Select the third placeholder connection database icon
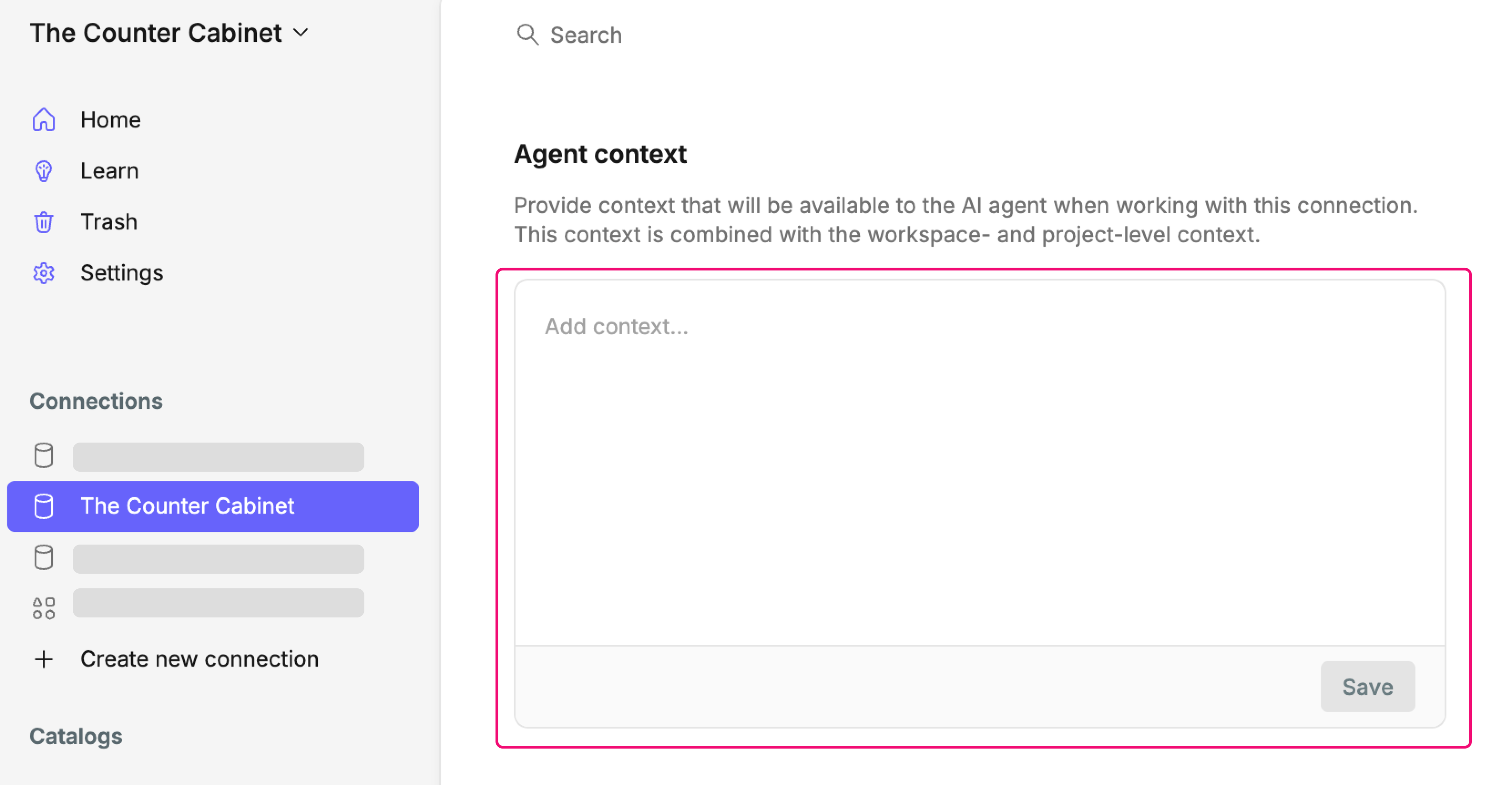Viewport: 1512px width, 785px height. 43,557
